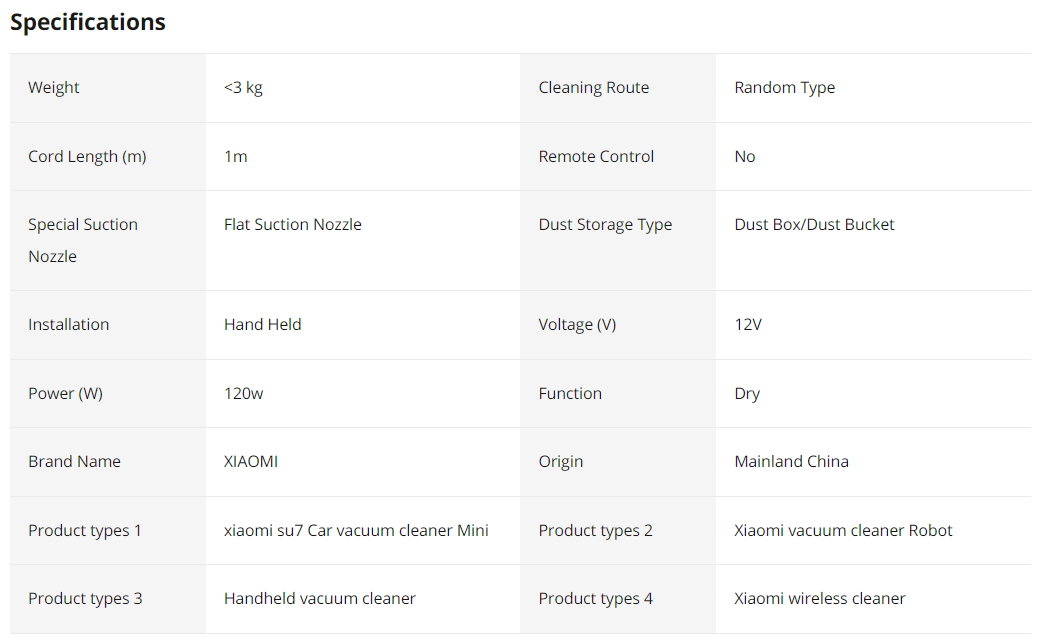Click the Random Type value
Screen dimensions: 1042x644
(x=784, y=88)
